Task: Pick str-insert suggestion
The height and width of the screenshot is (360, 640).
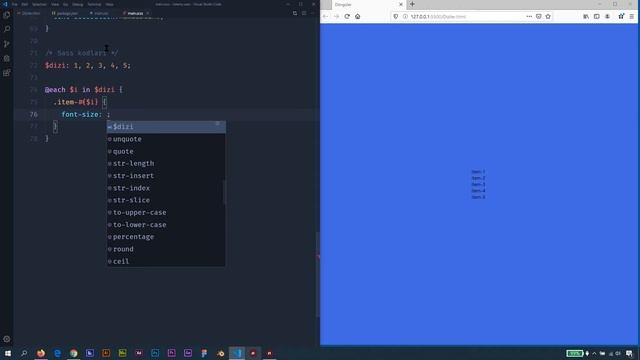Action: (x=166, y=176)
